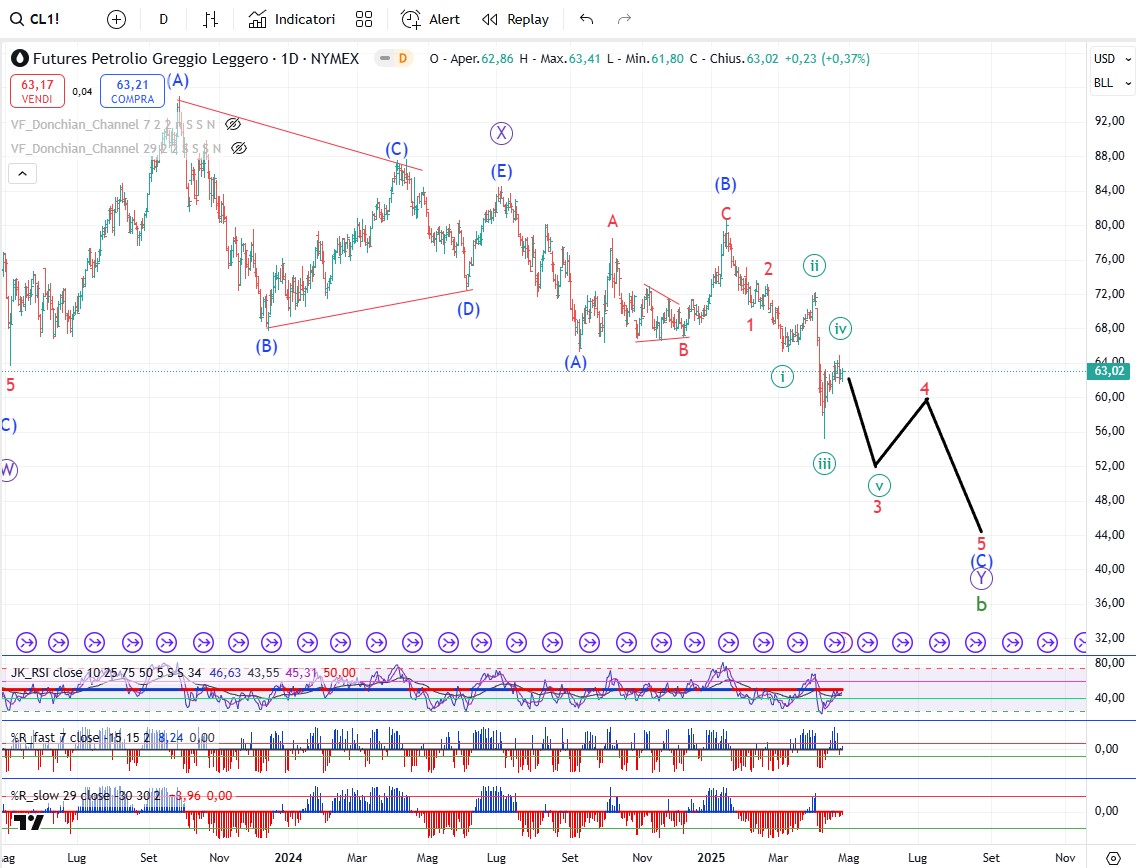Redo the chart action

click(624, 20)
